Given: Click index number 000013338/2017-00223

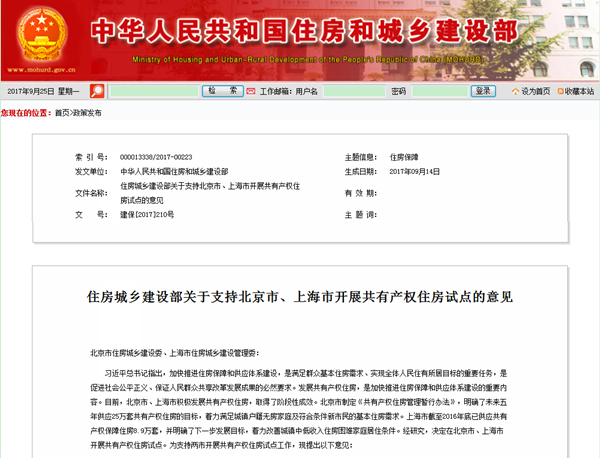Looking at the screenshot, I should (156, 157).
